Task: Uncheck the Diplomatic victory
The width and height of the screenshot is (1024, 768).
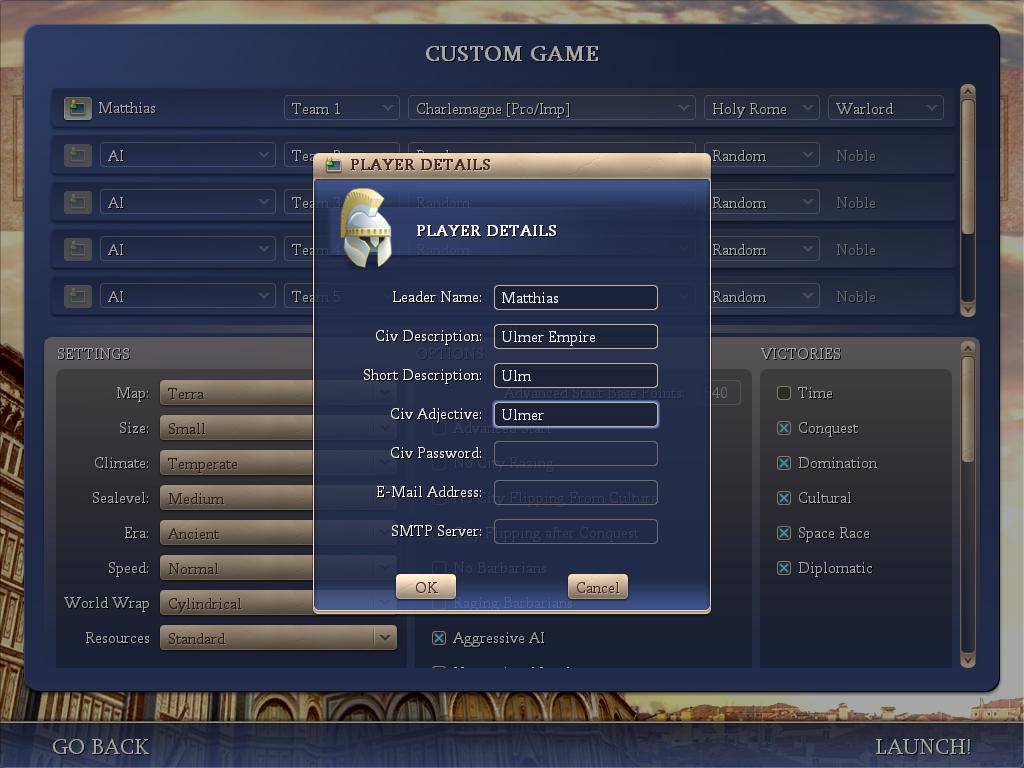Action: (784, 568)
